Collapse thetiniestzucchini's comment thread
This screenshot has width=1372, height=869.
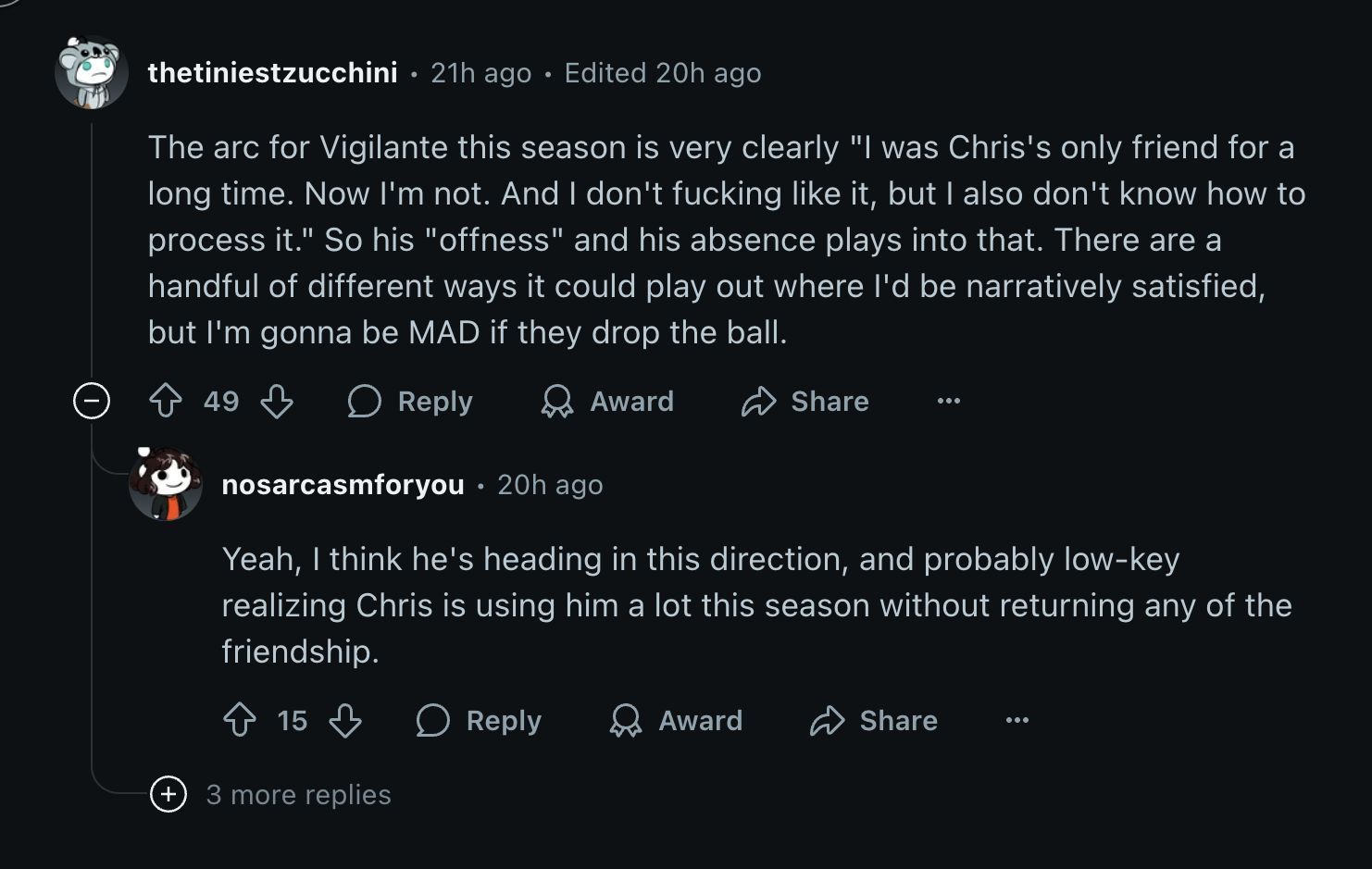(x=92, y=401)
